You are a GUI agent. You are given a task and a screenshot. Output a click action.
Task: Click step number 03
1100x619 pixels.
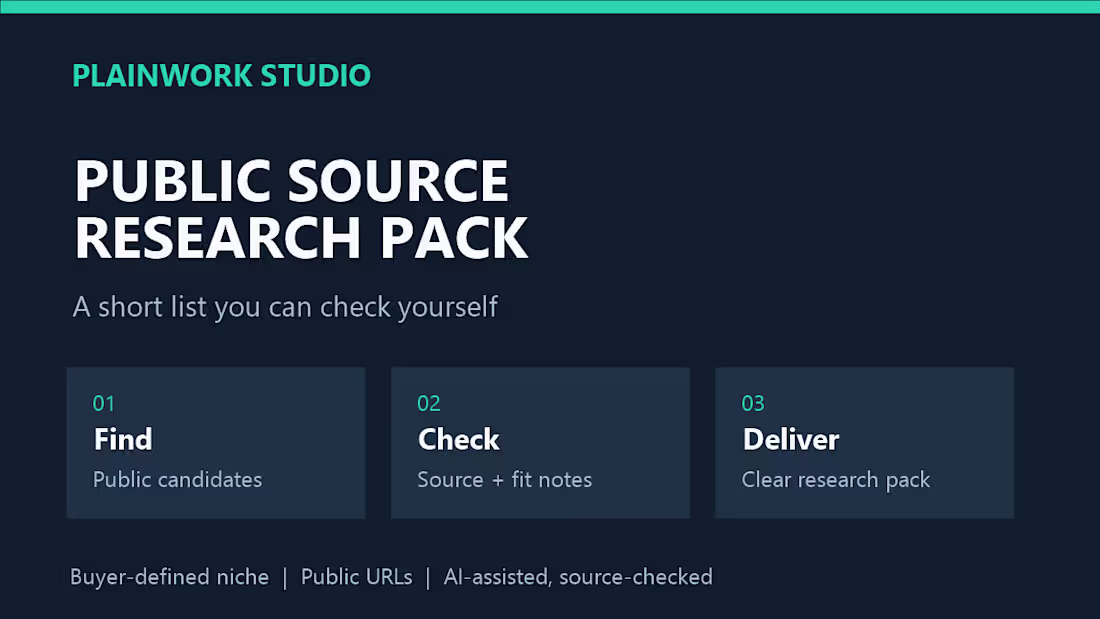(753, 404)
